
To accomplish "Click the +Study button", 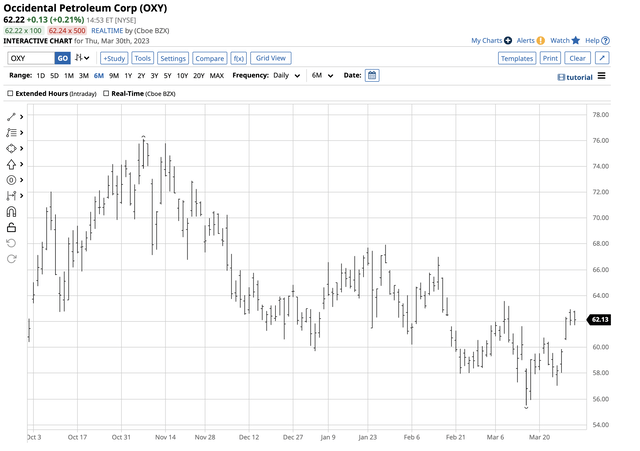I will (114, 58).
